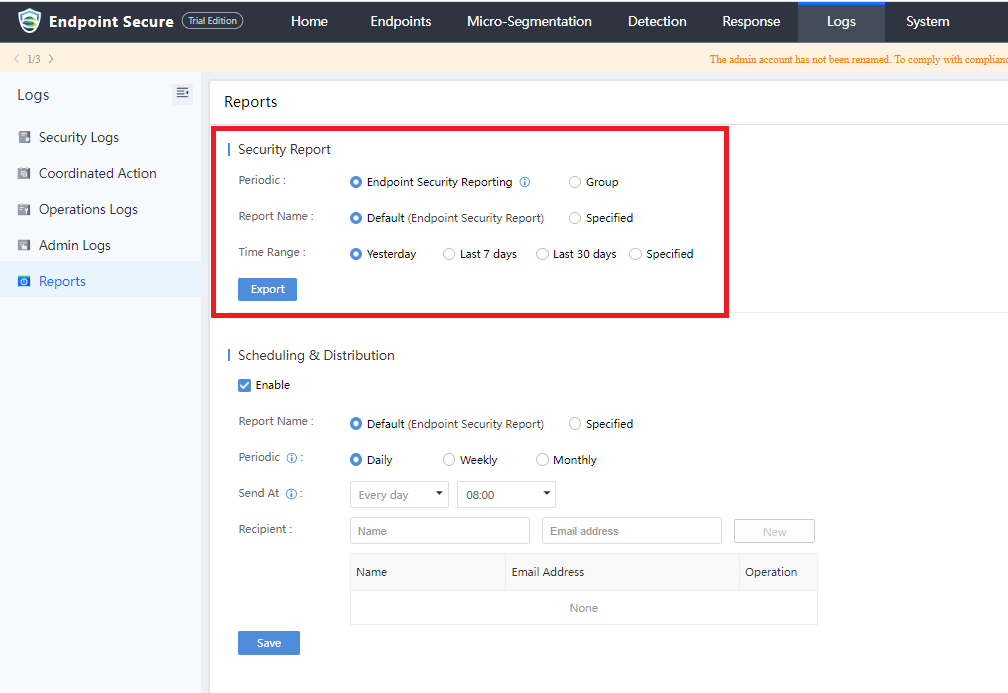Select Daily periodic schedule
Viewport: 1008px width, 693px height.
[x=356, y=460]
